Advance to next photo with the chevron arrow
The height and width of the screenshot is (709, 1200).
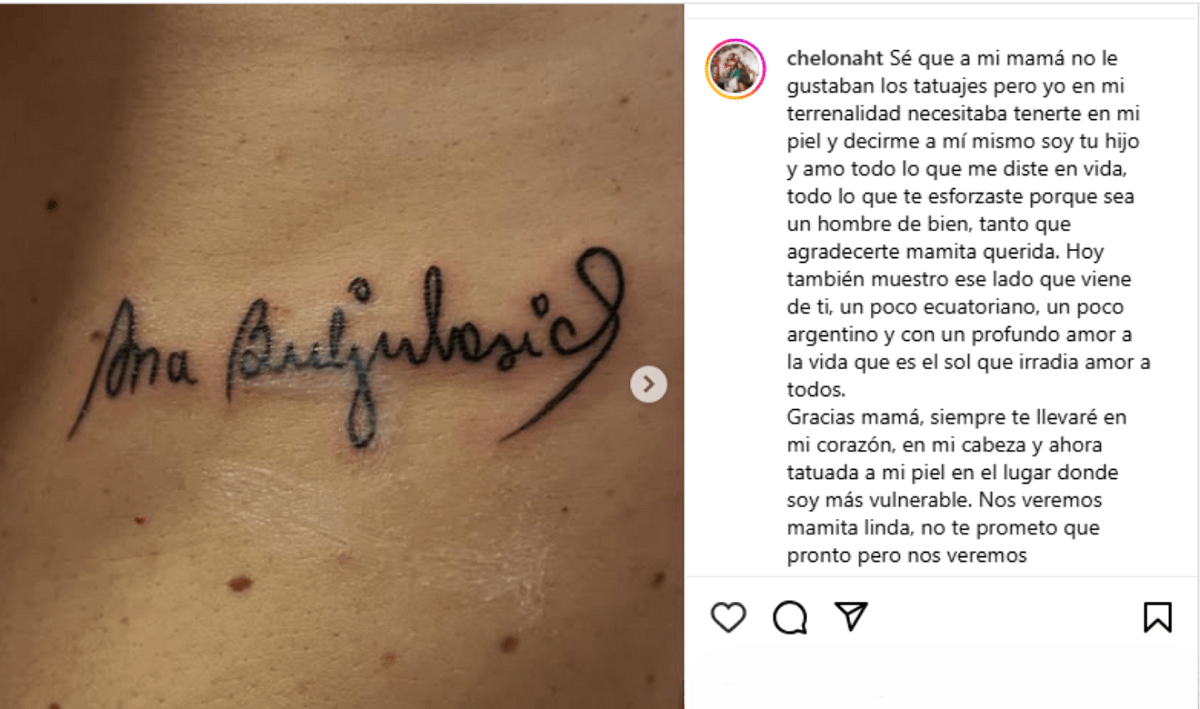coord(649,384)
